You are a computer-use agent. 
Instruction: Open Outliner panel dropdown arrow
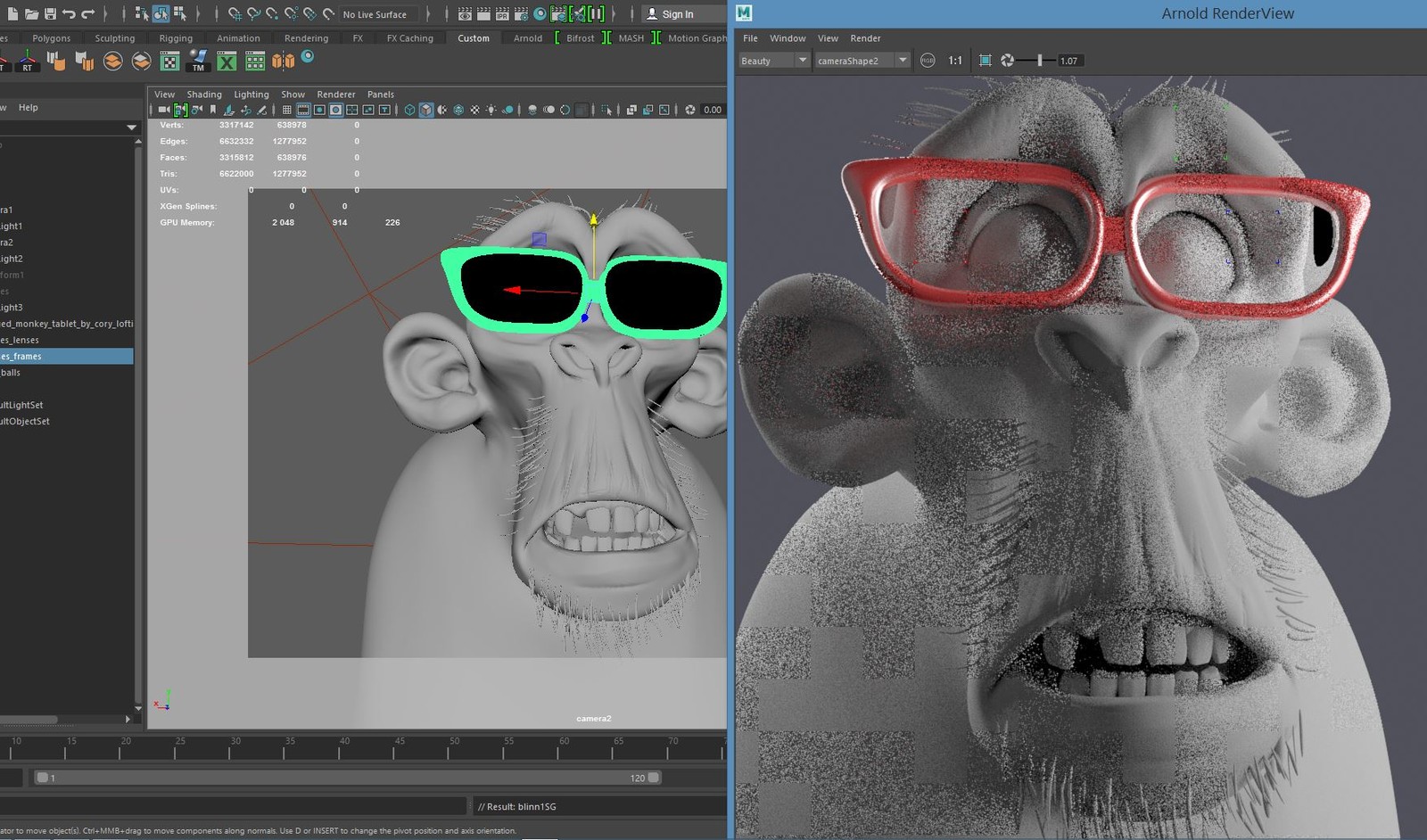[x=132, y=128]
